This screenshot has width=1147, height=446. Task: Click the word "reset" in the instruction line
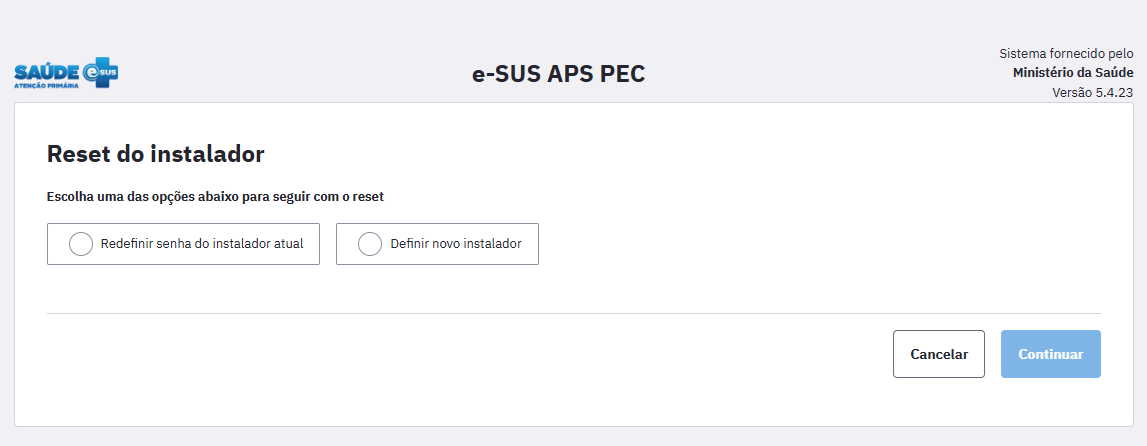pos(367,197)
